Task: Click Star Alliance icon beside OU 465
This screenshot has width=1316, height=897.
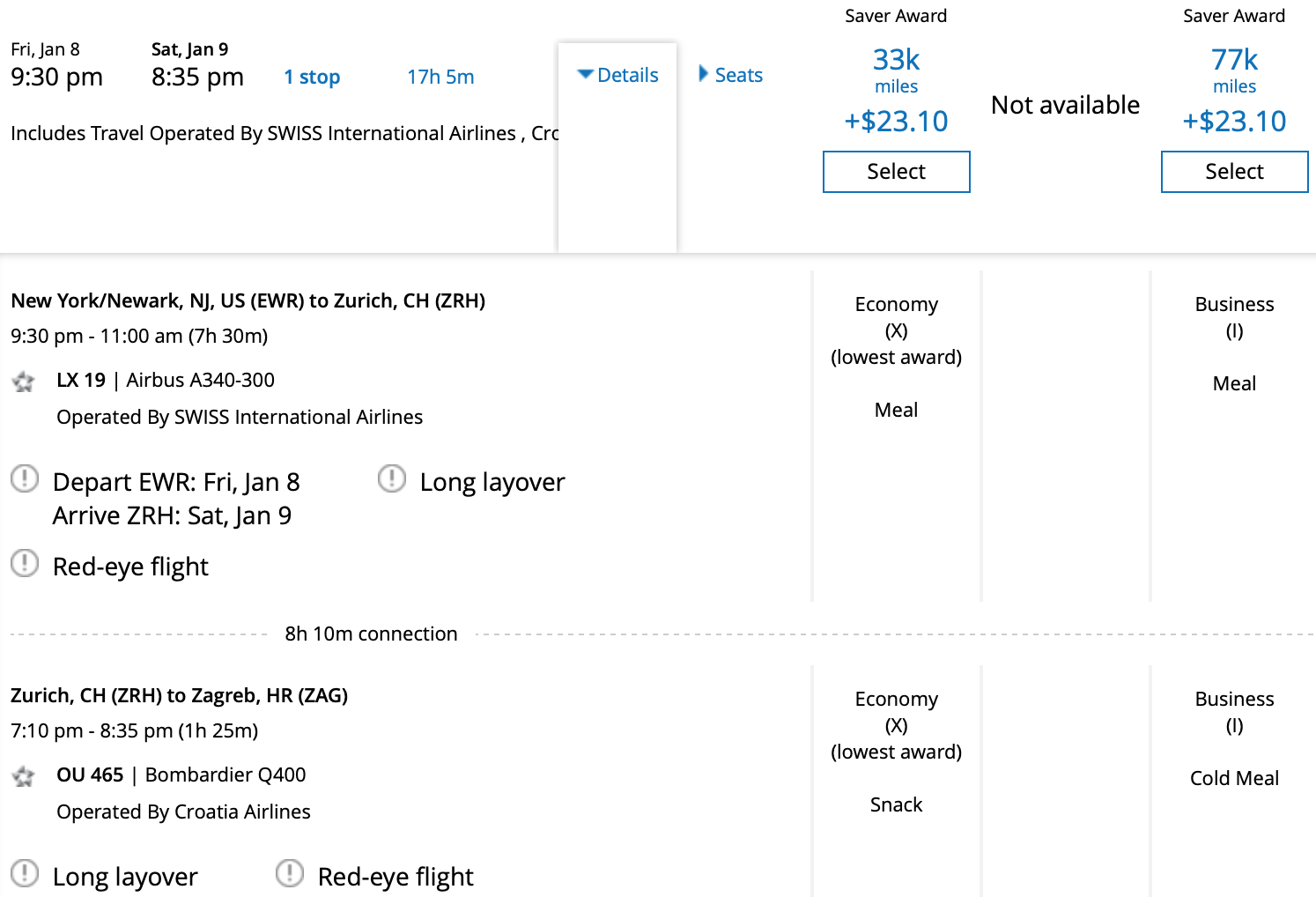Action: coord(24,776)
